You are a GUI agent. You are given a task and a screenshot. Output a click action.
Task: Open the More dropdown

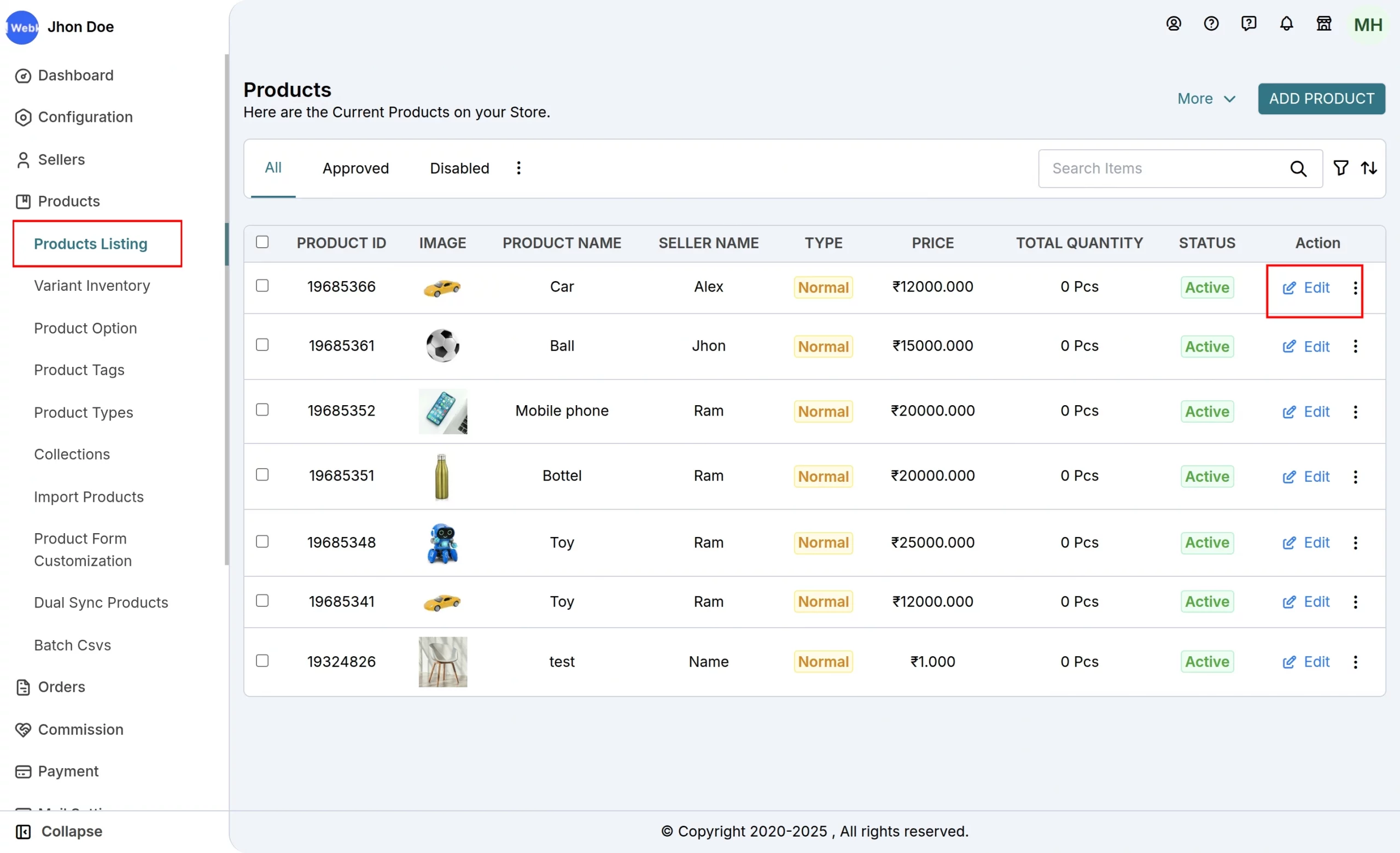[x=1206, y=98]
